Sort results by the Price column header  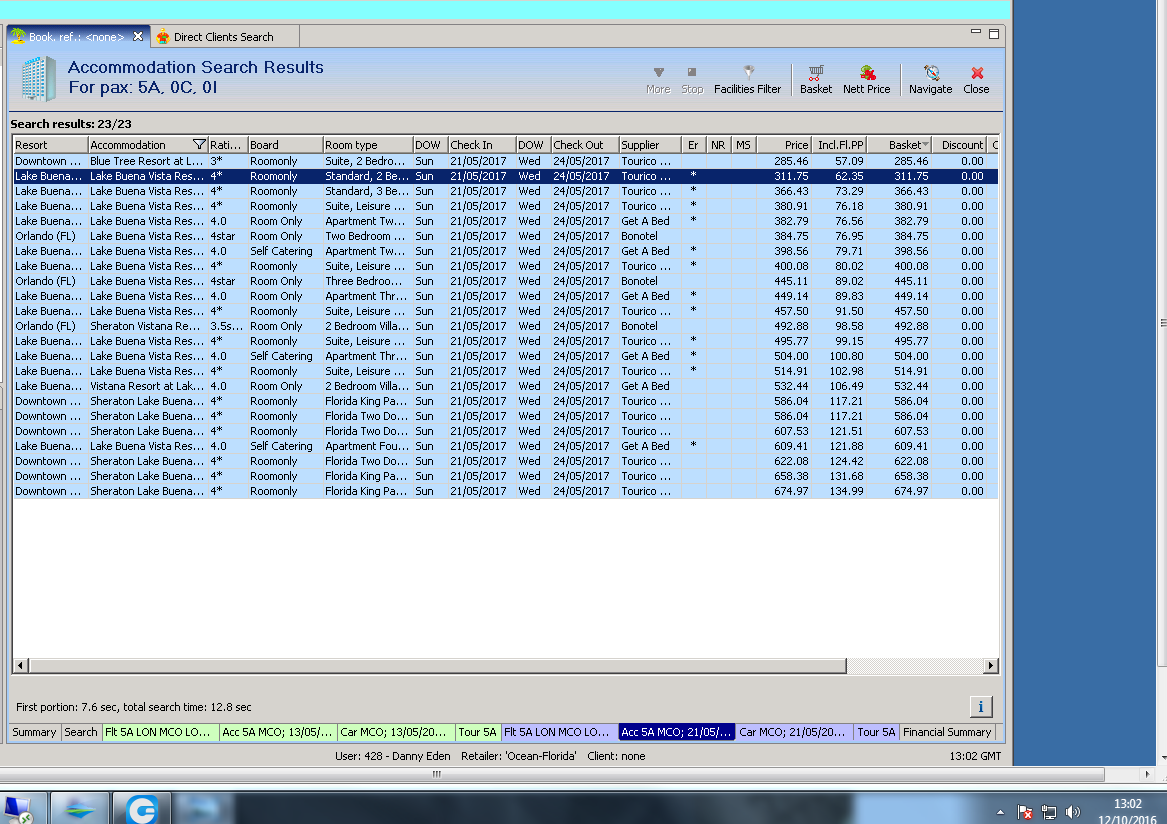784,145
